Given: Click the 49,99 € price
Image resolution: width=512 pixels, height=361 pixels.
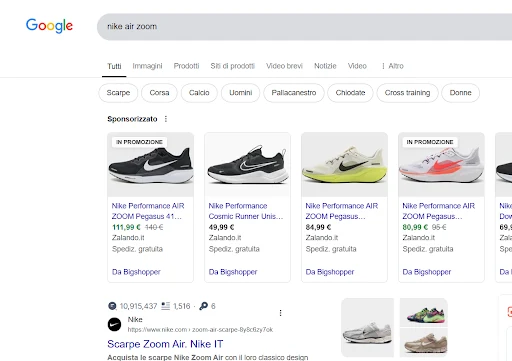Looking at the screenshot, I should click(221, 227).
